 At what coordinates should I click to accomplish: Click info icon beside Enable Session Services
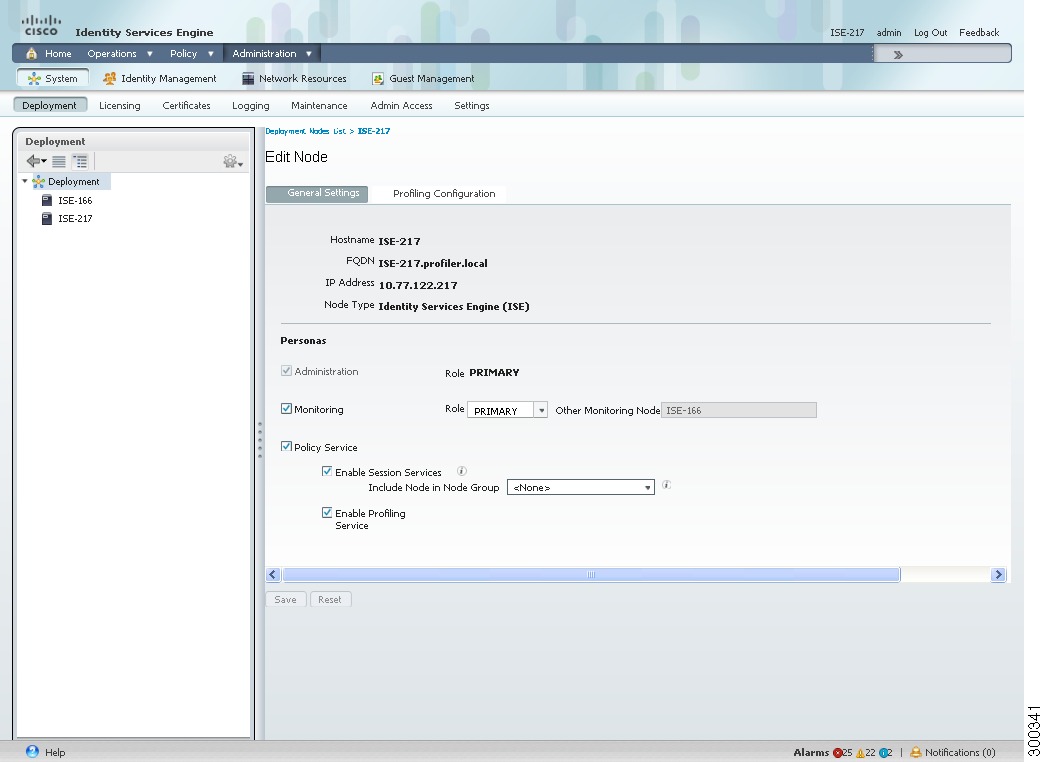click(461, 471)
